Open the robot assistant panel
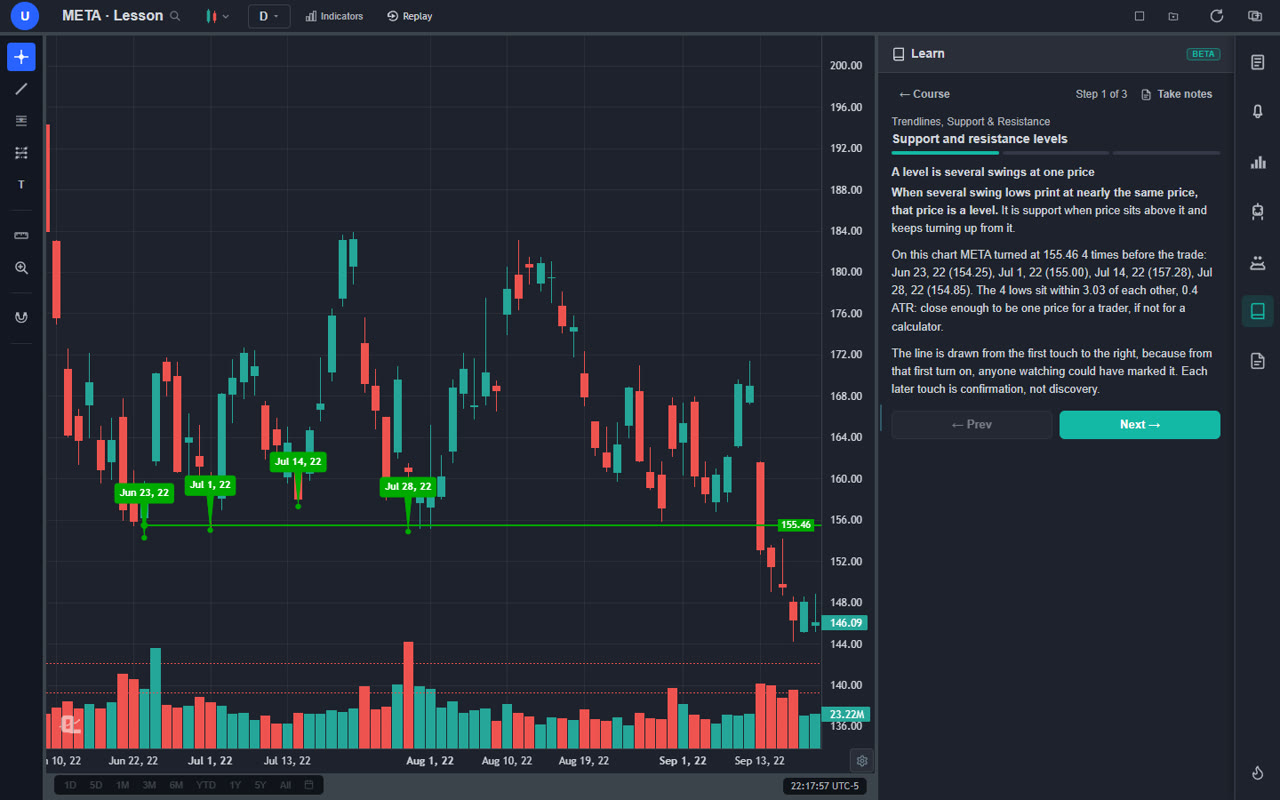The width and height of the screenshot is (1280, 800). 1258,211
